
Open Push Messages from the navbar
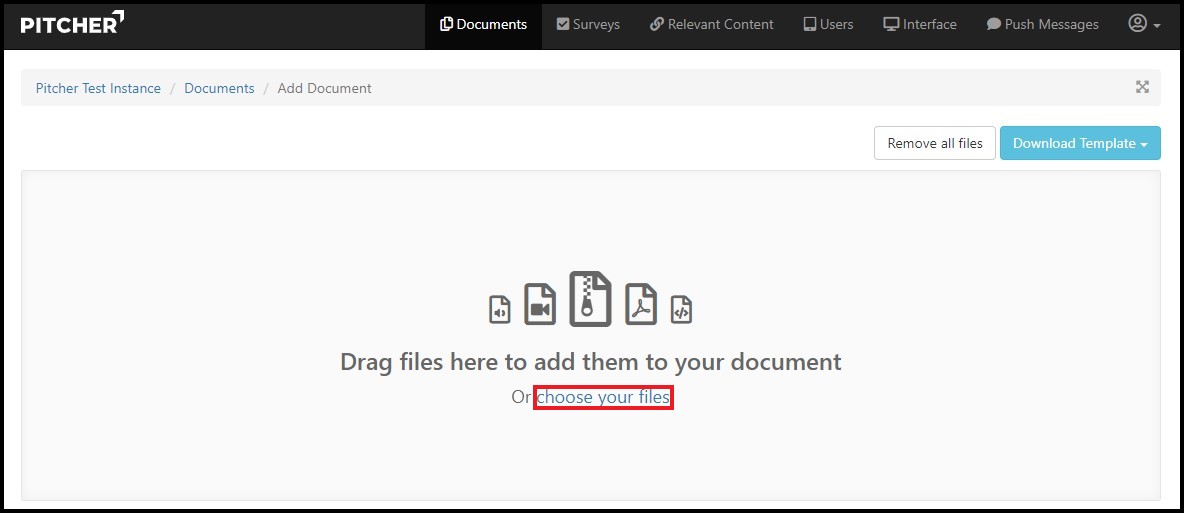coord(1042,25)
